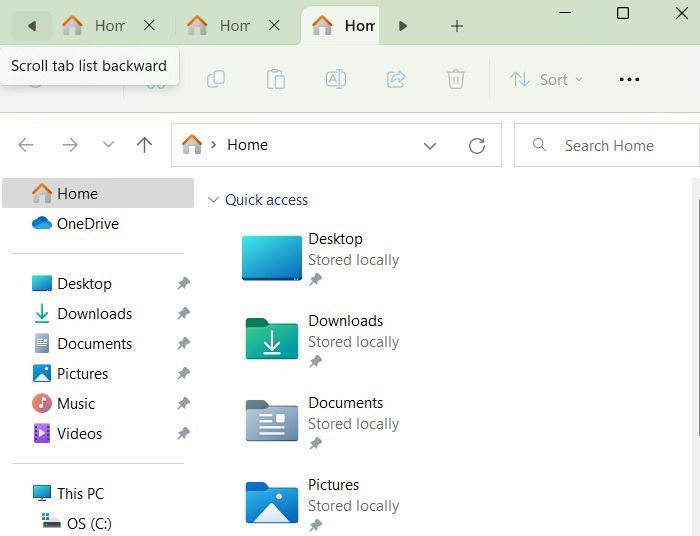The image size is (700, 536).
Task: Select the active third Home tab
Action: 340,25
